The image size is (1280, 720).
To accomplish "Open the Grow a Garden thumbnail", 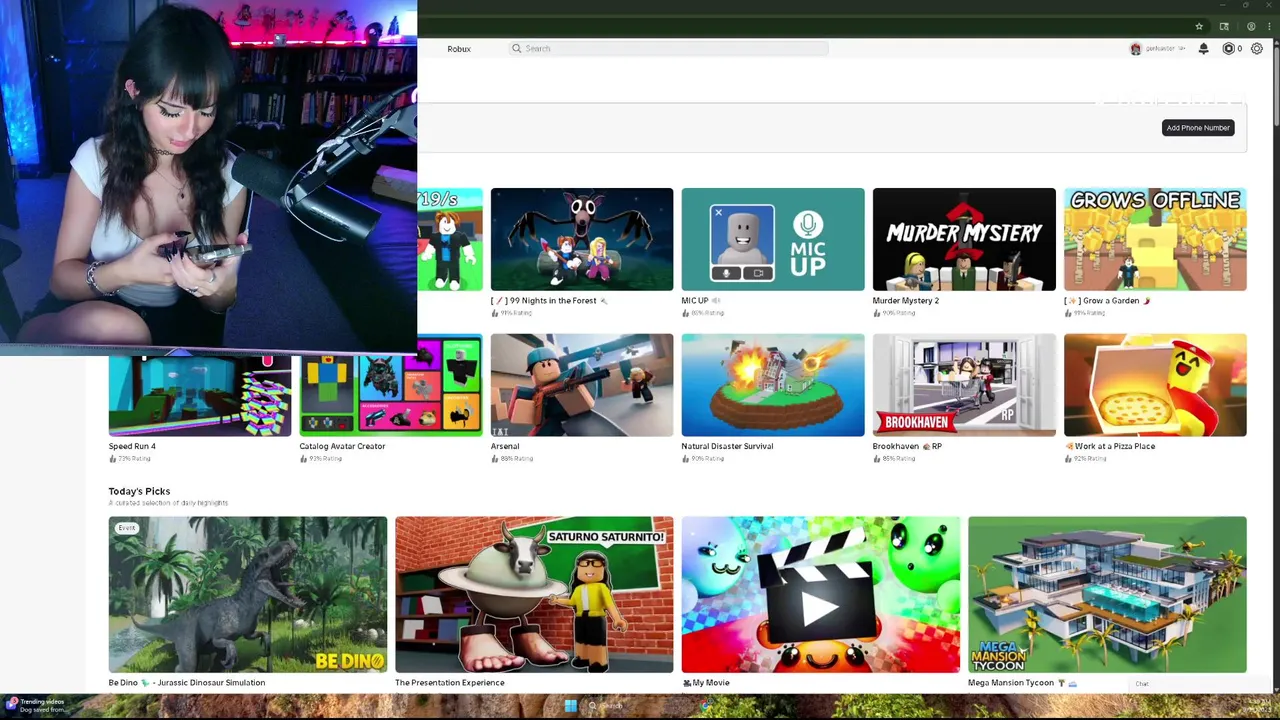I will click(x=1155, y=239).
